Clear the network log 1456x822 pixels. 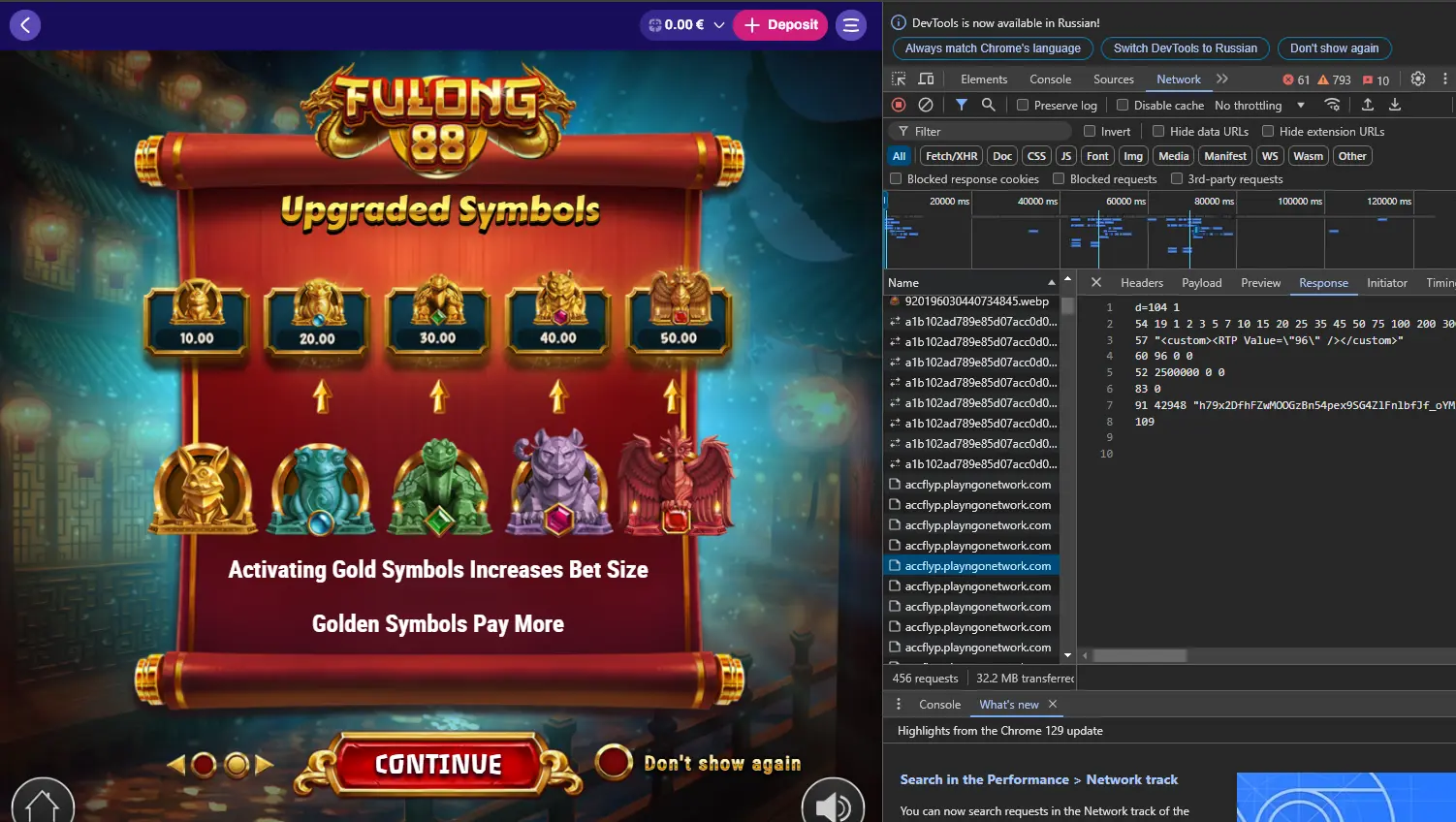pyautogui.click(x=926, y=105)
